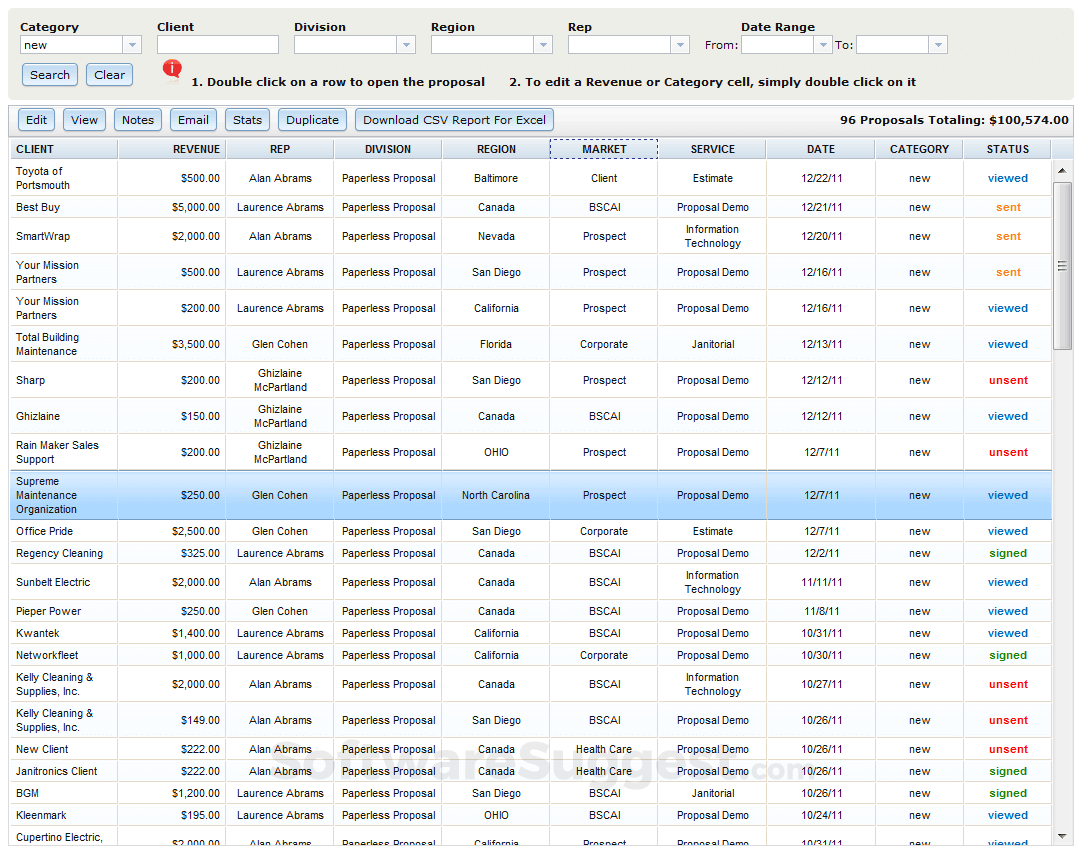
Task: Click the North Carolina region cell
Action: tap(496, 495)
